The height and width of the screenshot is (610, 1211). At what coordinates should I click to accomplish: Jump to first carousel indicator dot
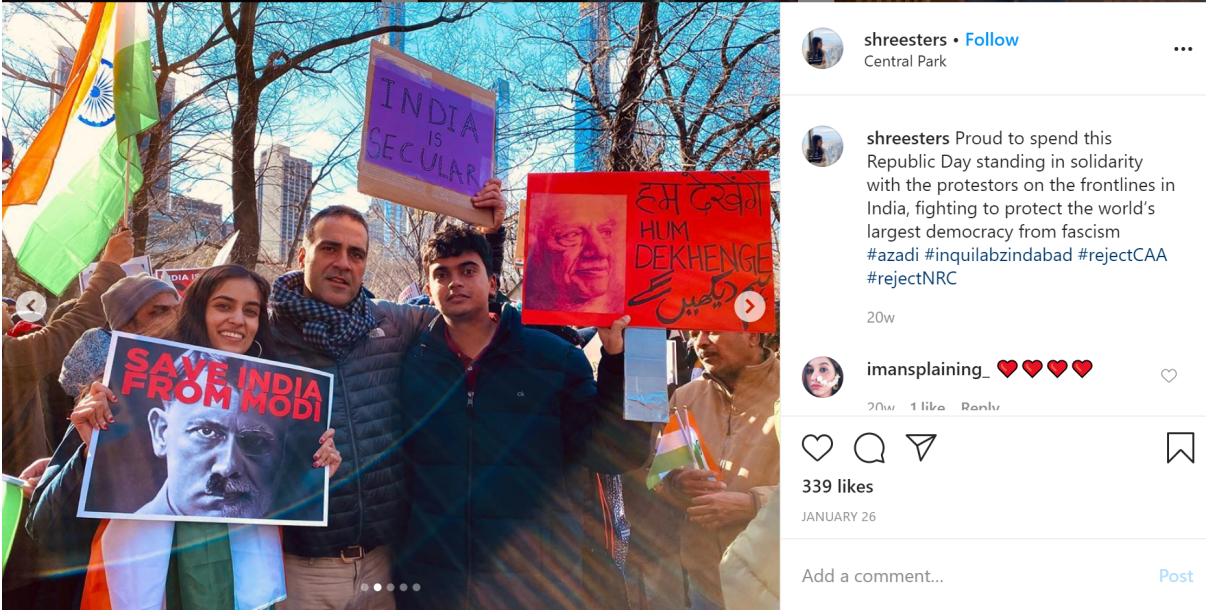point(365,587)
